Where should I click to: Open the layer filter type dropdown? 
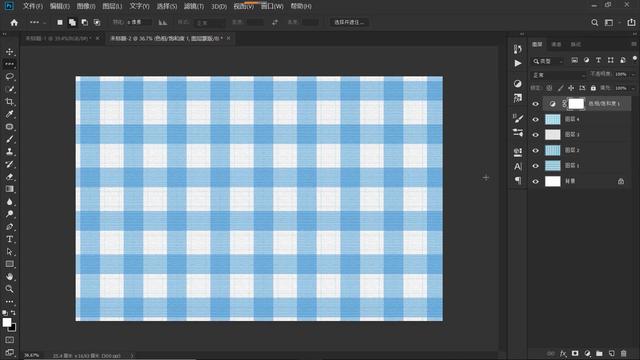click(548, 61)
